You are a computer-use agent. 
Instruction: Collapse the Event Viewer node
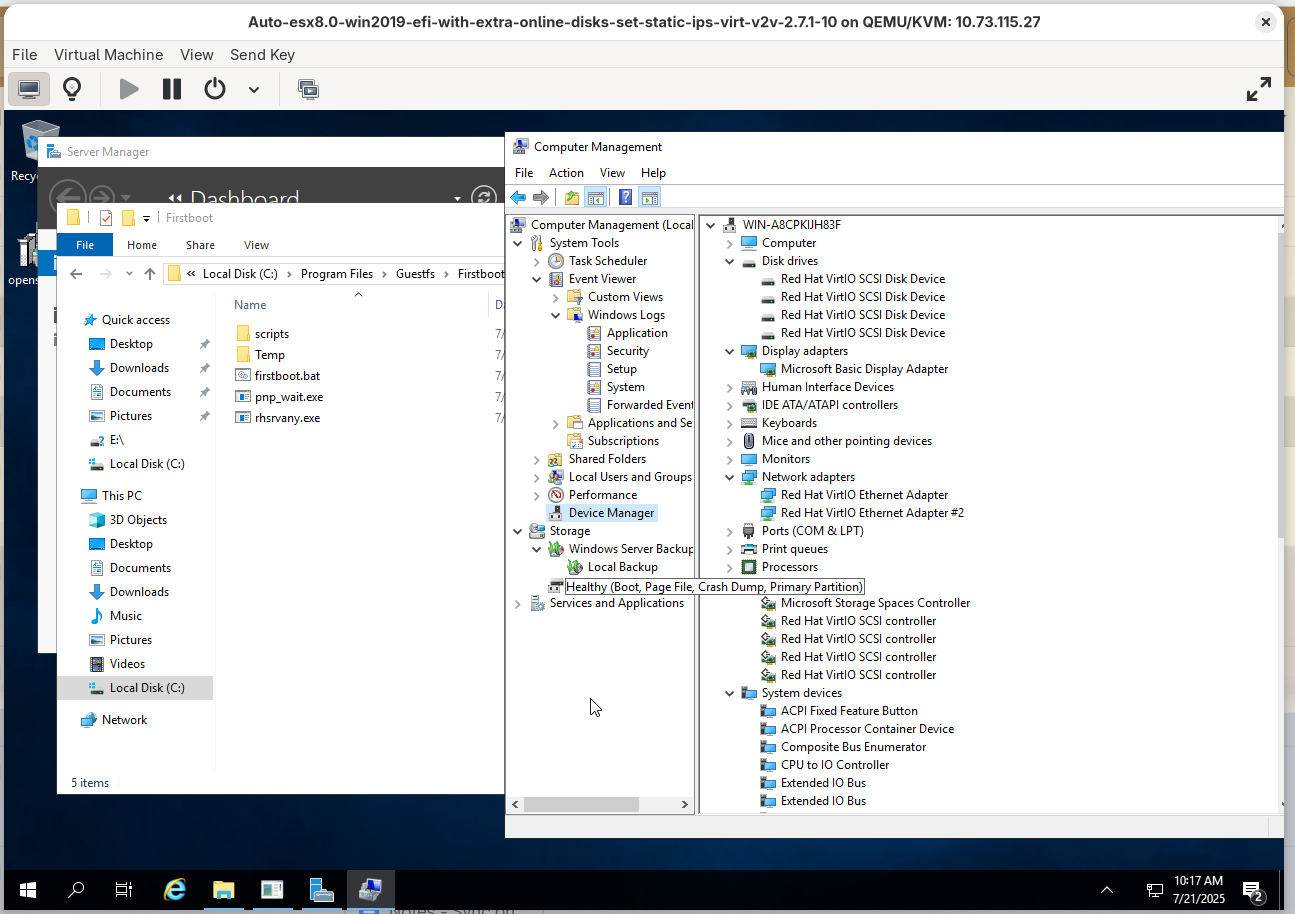(x=536, y=279)
